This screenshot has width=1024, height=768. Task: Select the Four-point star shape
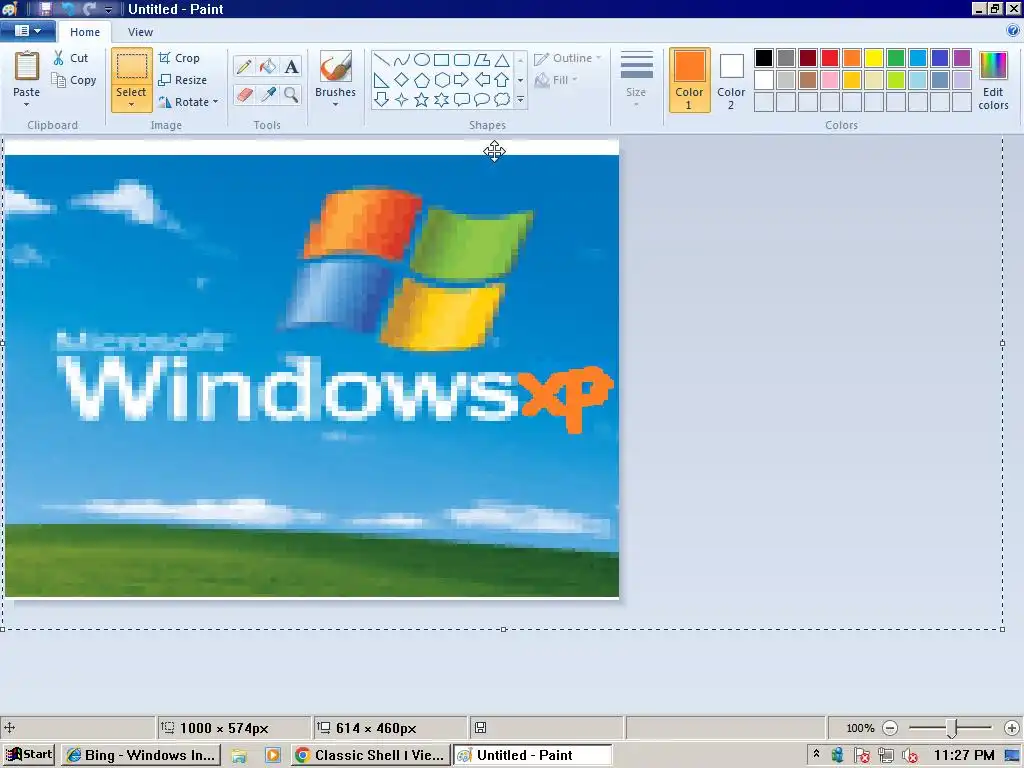coord(402,100)
